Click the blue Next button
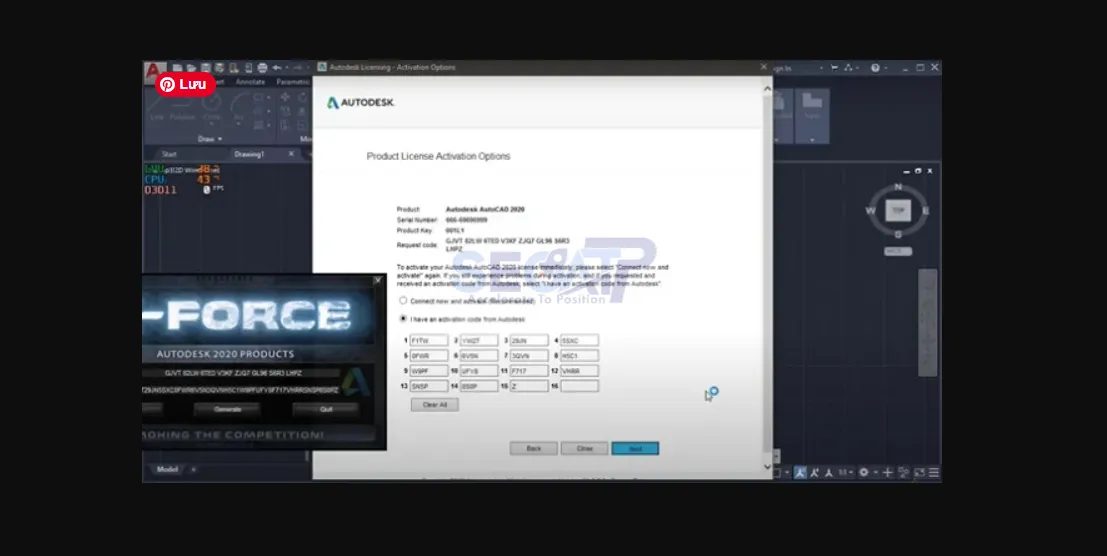 (x=635, y=449)
